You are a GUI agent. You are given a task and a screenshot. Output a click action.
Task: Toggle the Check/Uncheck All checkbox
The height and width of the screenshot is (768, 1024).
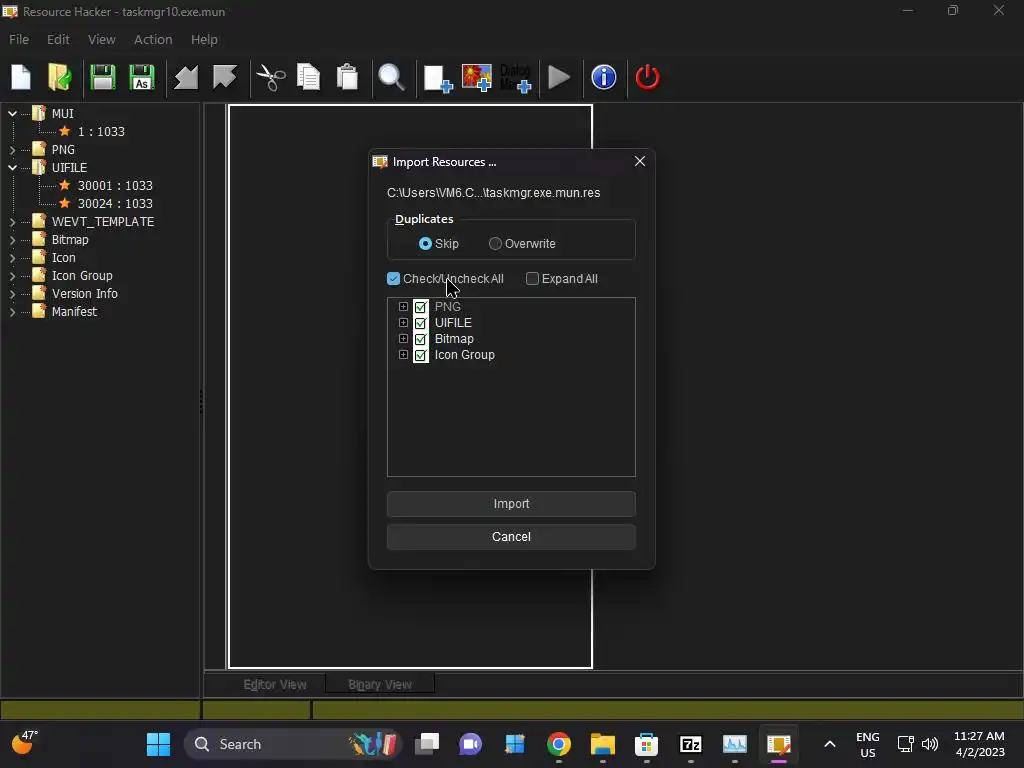(x=393, y=279)
